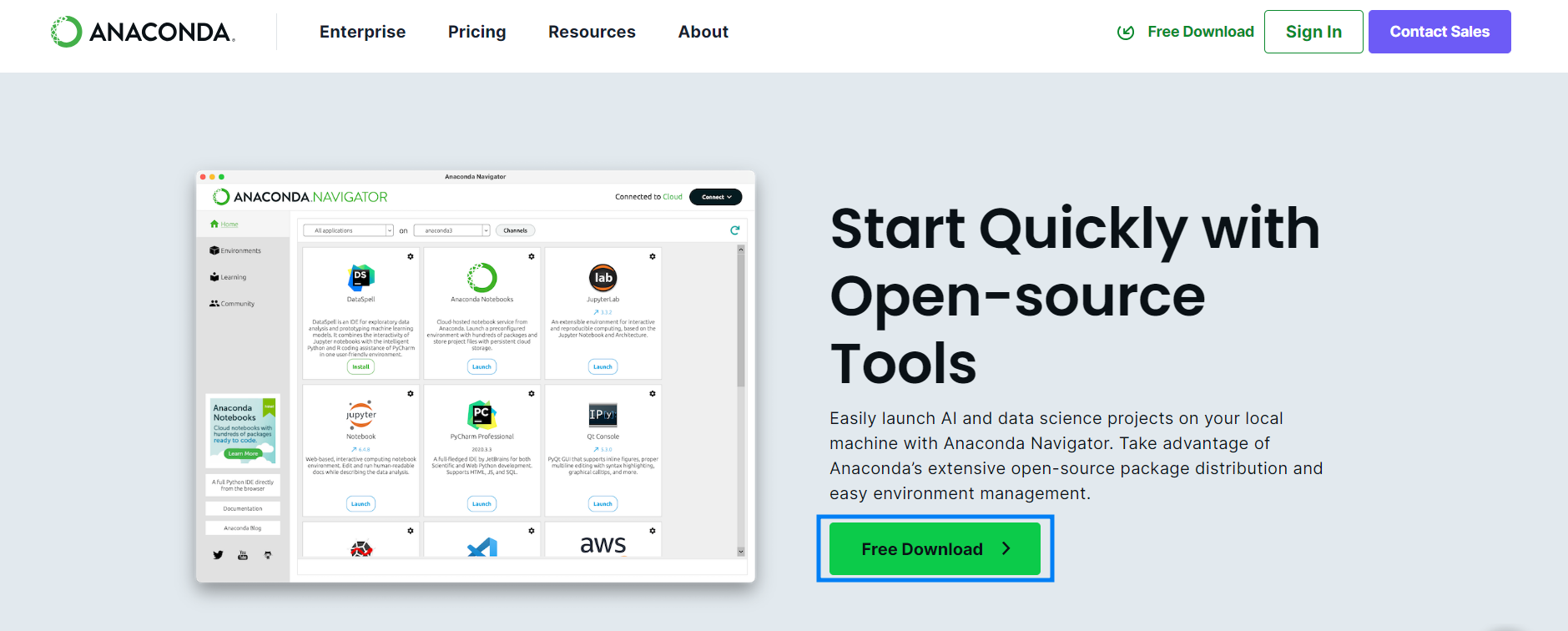The height and width of the screenshot is (631, 1568).
Task: Click the JupyterLab 'lab' icon in Navigator
Action: click(602, 277)
